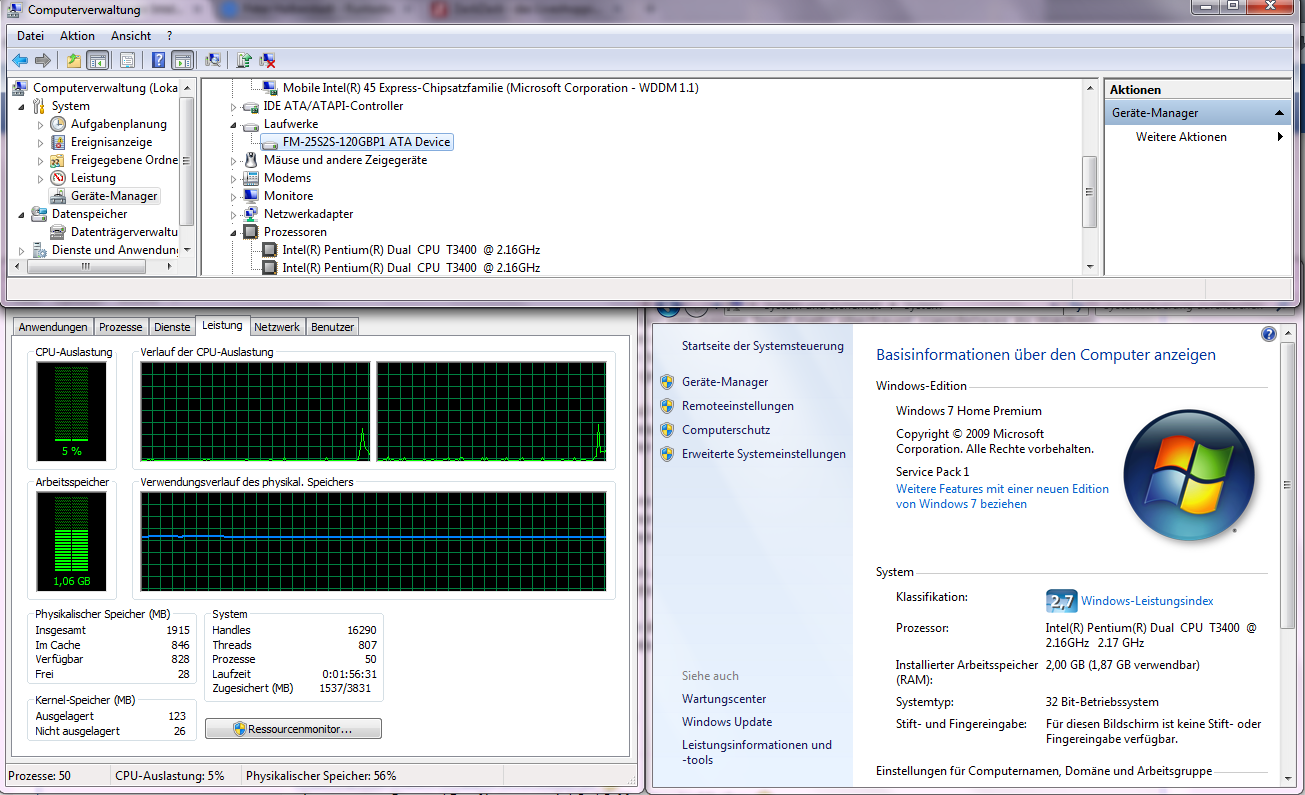Open Erweiterte Systemeinstellungen link
This screenshot has height=795, width=1305.
click(764, 454)
